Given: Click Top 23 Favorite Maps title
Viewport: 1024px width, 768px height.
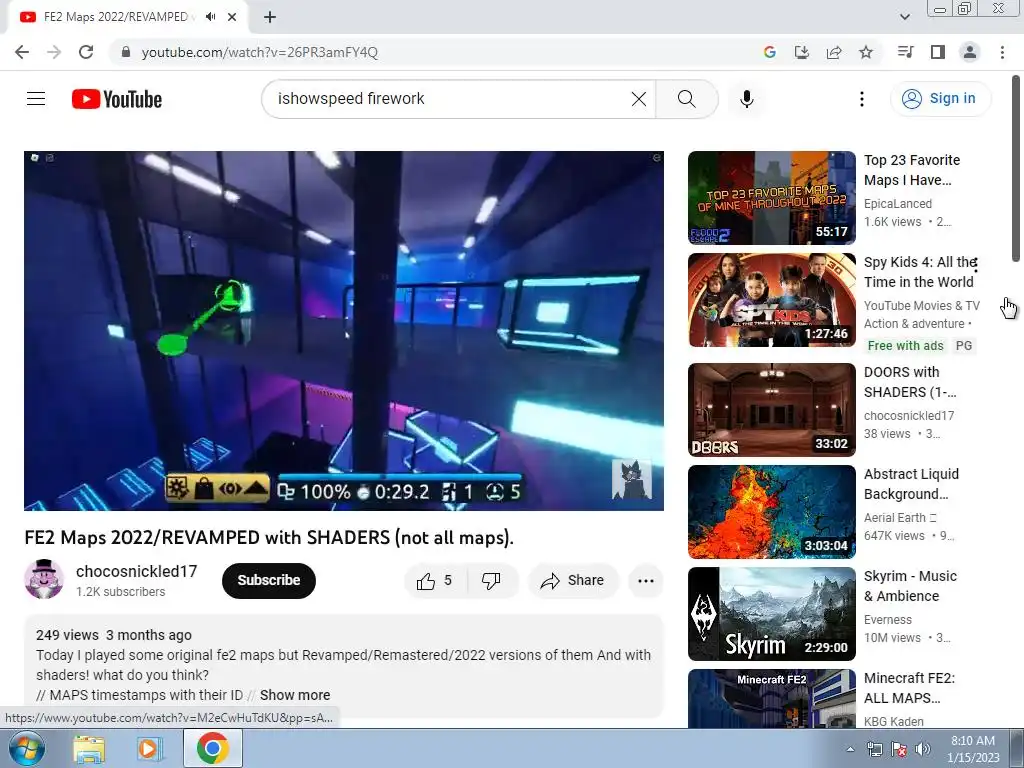Looking at the screenshot, I should click(x=912, y=170).
